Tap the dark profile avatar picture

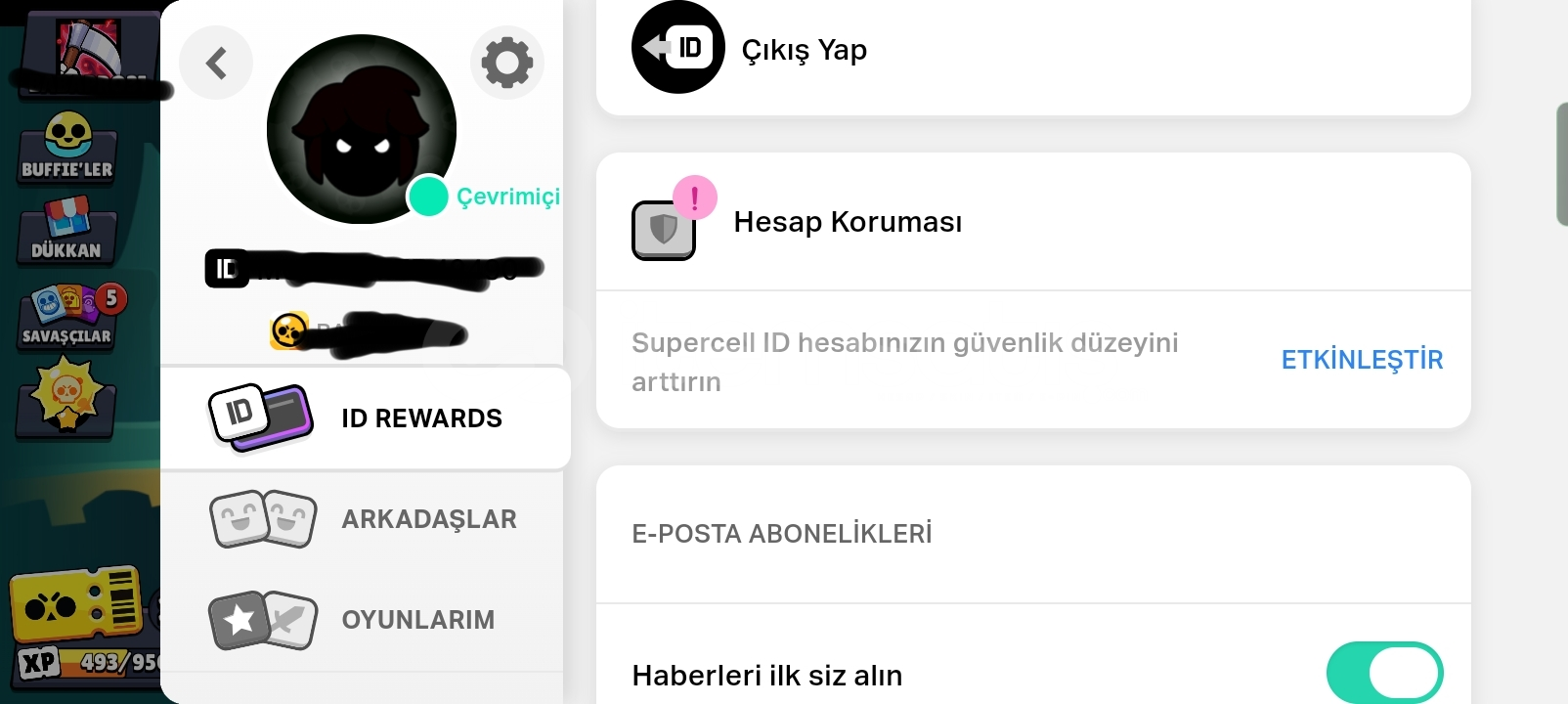pos(362,129)
